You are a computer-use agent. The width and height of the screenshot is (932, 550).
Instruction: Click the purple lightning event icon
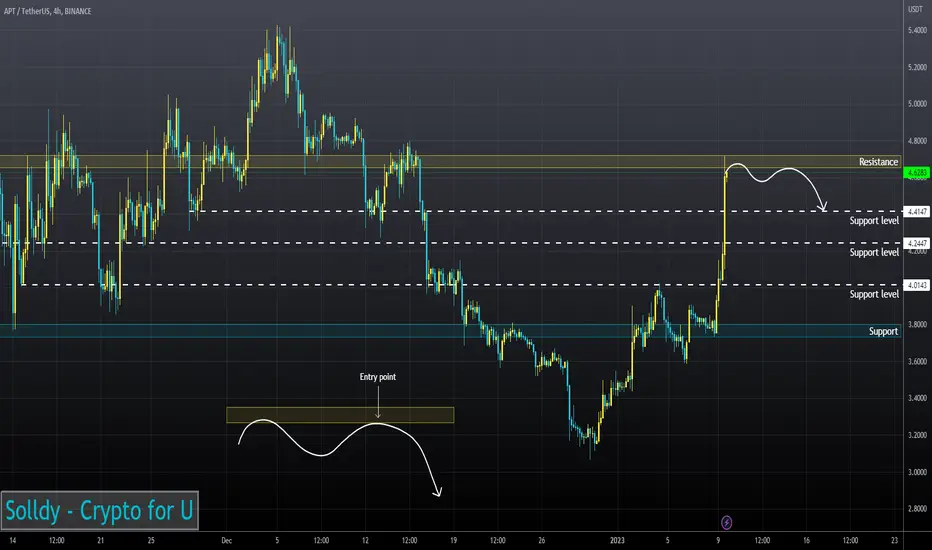pos(726,523)
